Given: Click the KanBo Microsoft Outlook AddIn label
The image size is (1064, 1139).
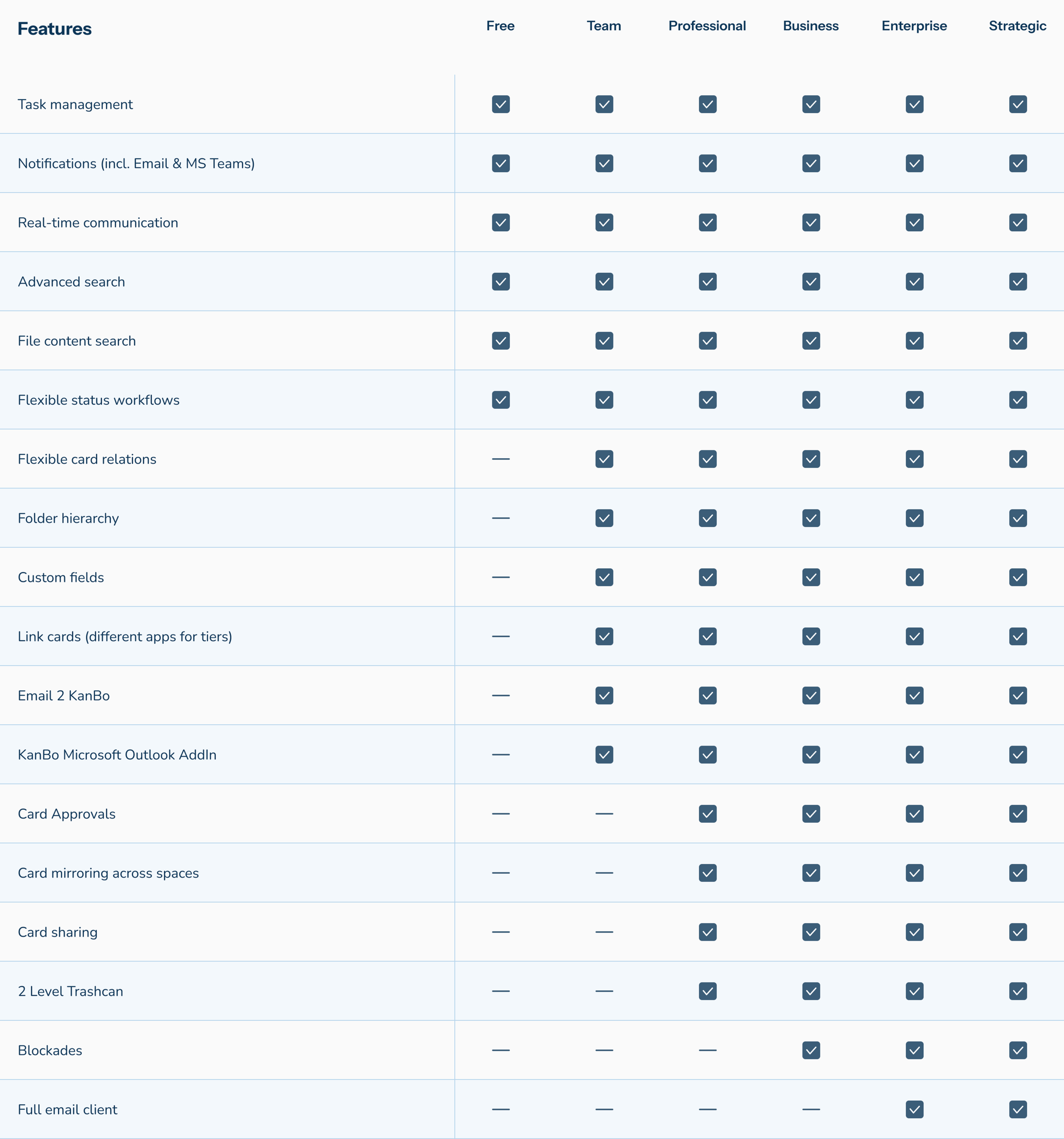Looking at the screenshot, I should coord(117,755).
